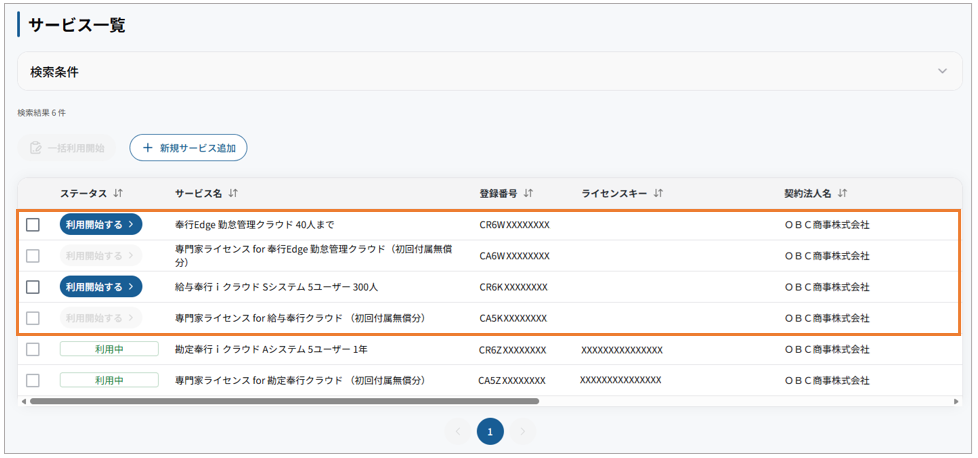This screenshot has width=978, height=458.
Task: Go to previous page arrow
Action: point(458,431)
